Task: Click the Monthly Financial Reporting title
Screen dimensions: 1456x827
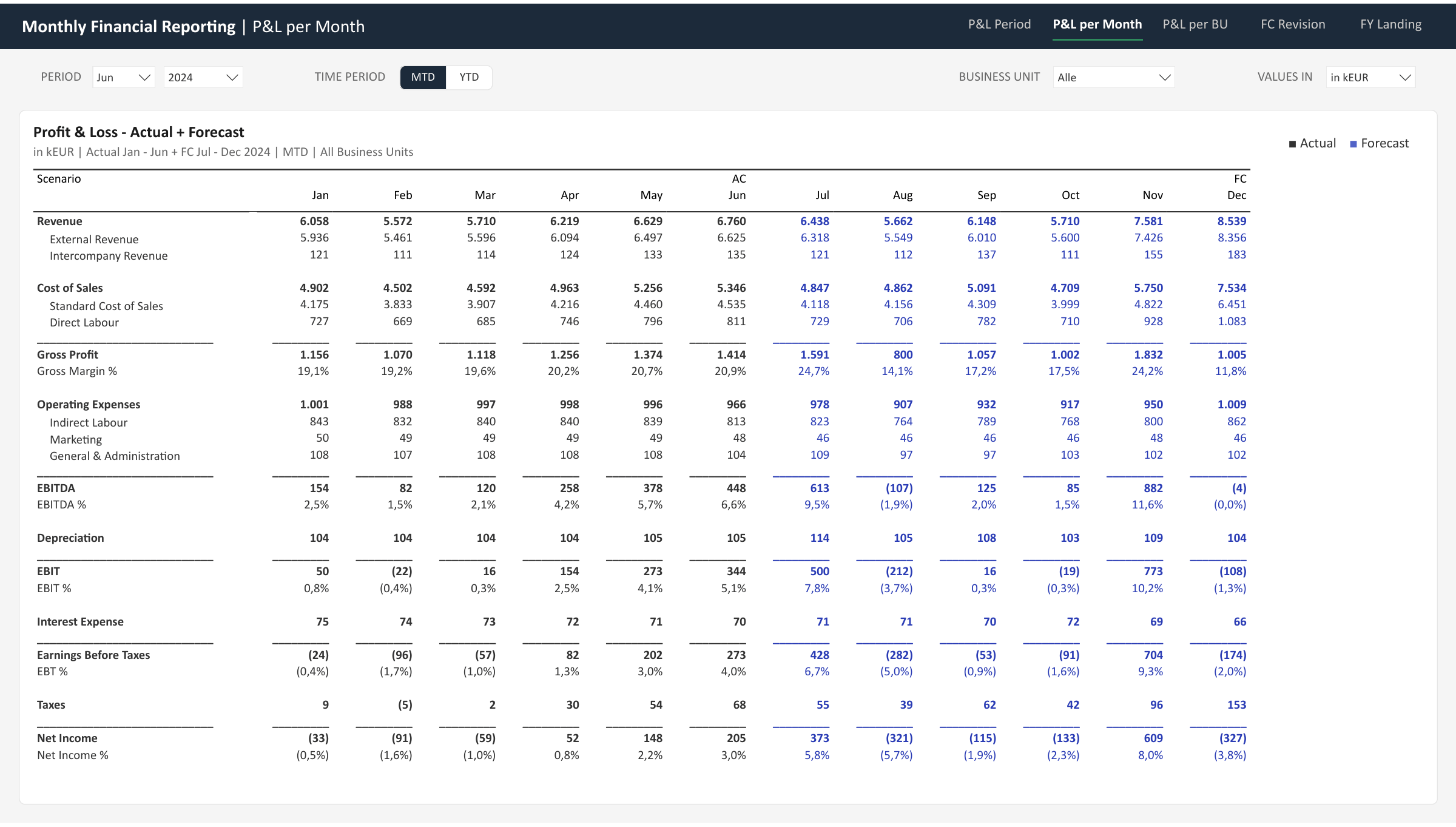Action: 129,27
